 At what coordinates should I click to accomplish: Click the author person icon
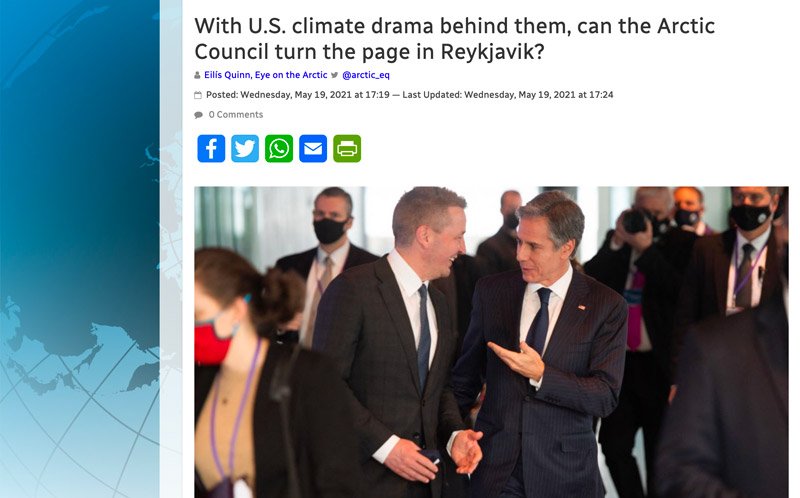click(x=197, y=76)
